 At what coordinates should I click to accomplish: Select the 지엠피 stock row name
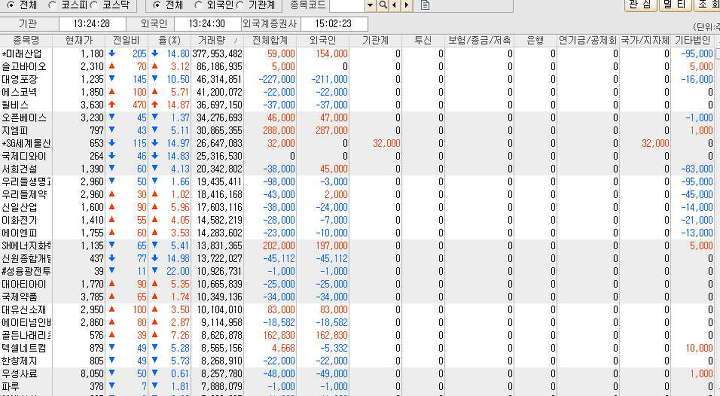pos(15,131)
